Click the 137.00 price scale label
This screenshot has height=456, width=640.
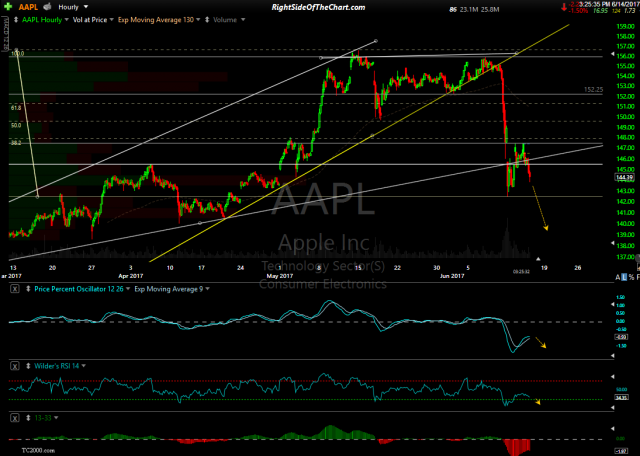click(627, 257)
